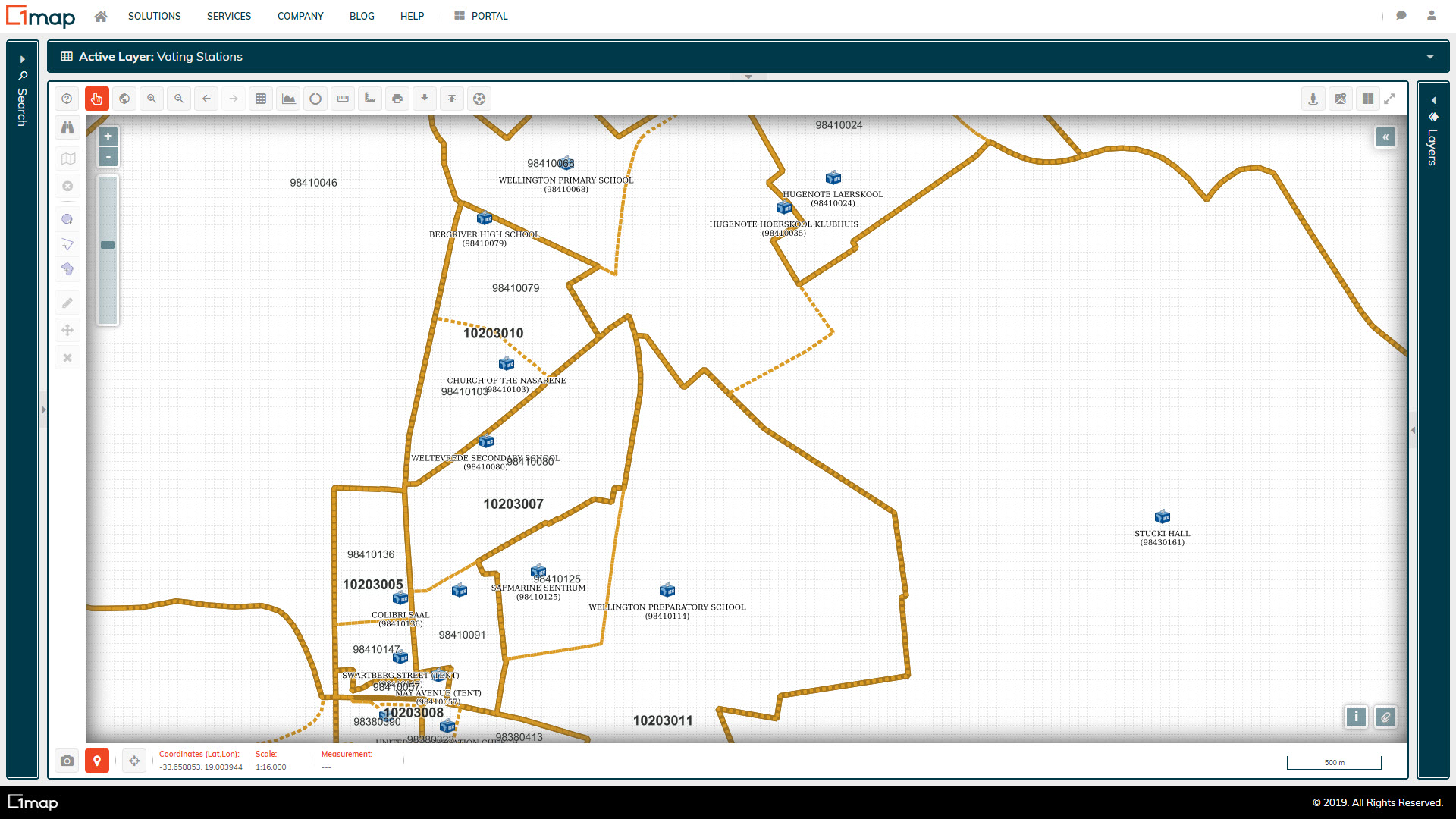Viewport: 1456px width, 819px height.
Task: Open the user account icon
Action: (1432, 16)
